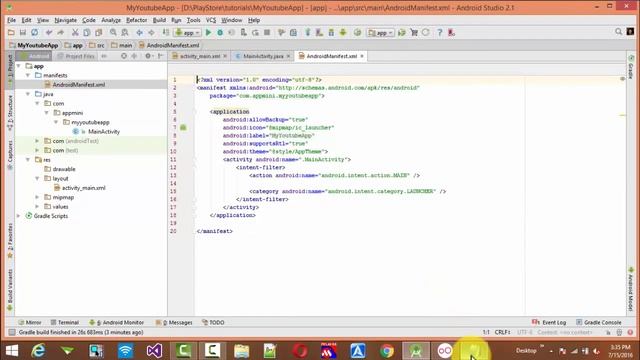The width and height of the screenshot is (640, 360).
Task: Collapse the manifests folder in project tree
Action: (x=28, y=75)
